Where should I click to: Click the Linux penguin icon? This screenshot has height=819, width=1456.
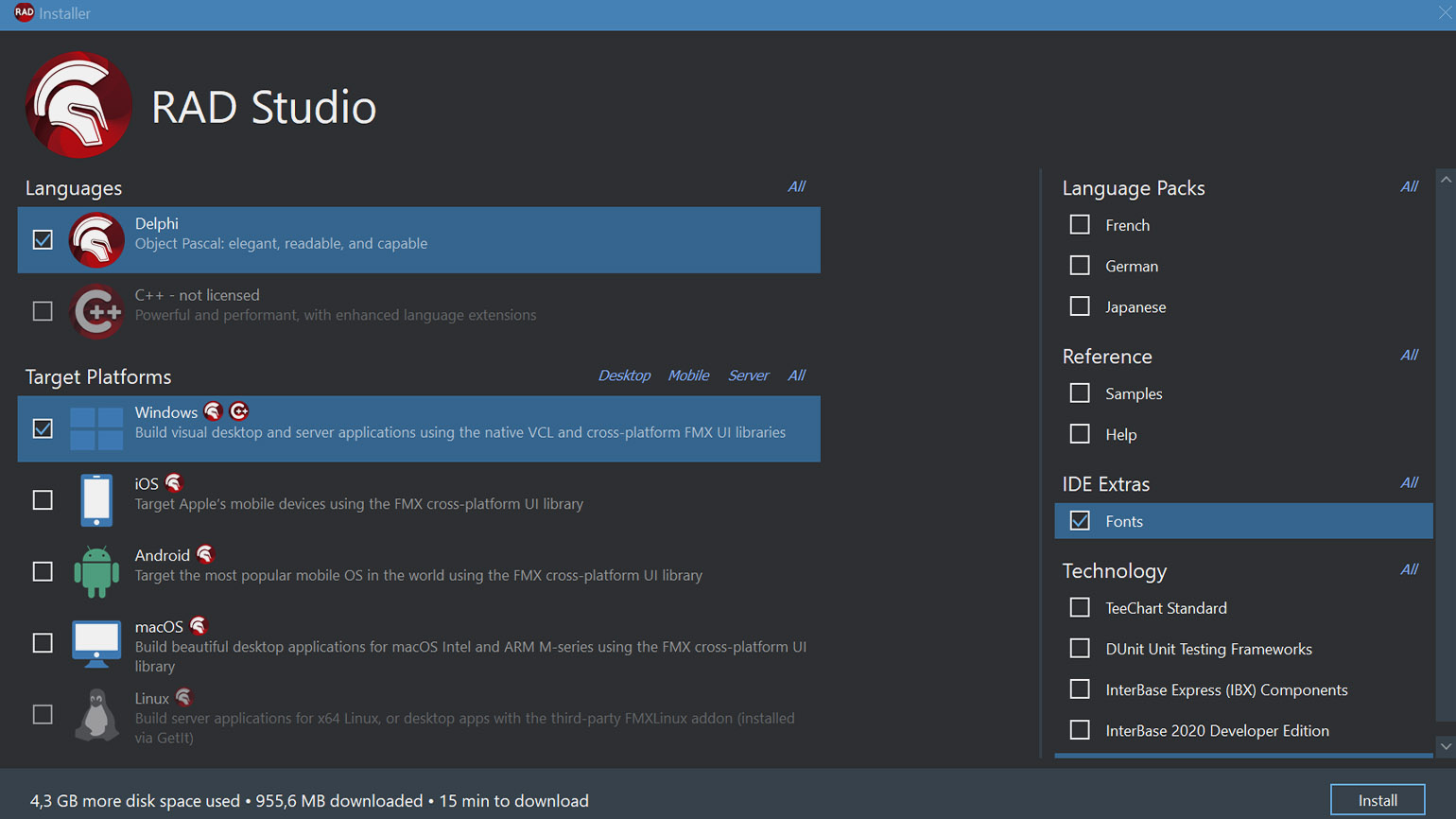coord(96,715)
